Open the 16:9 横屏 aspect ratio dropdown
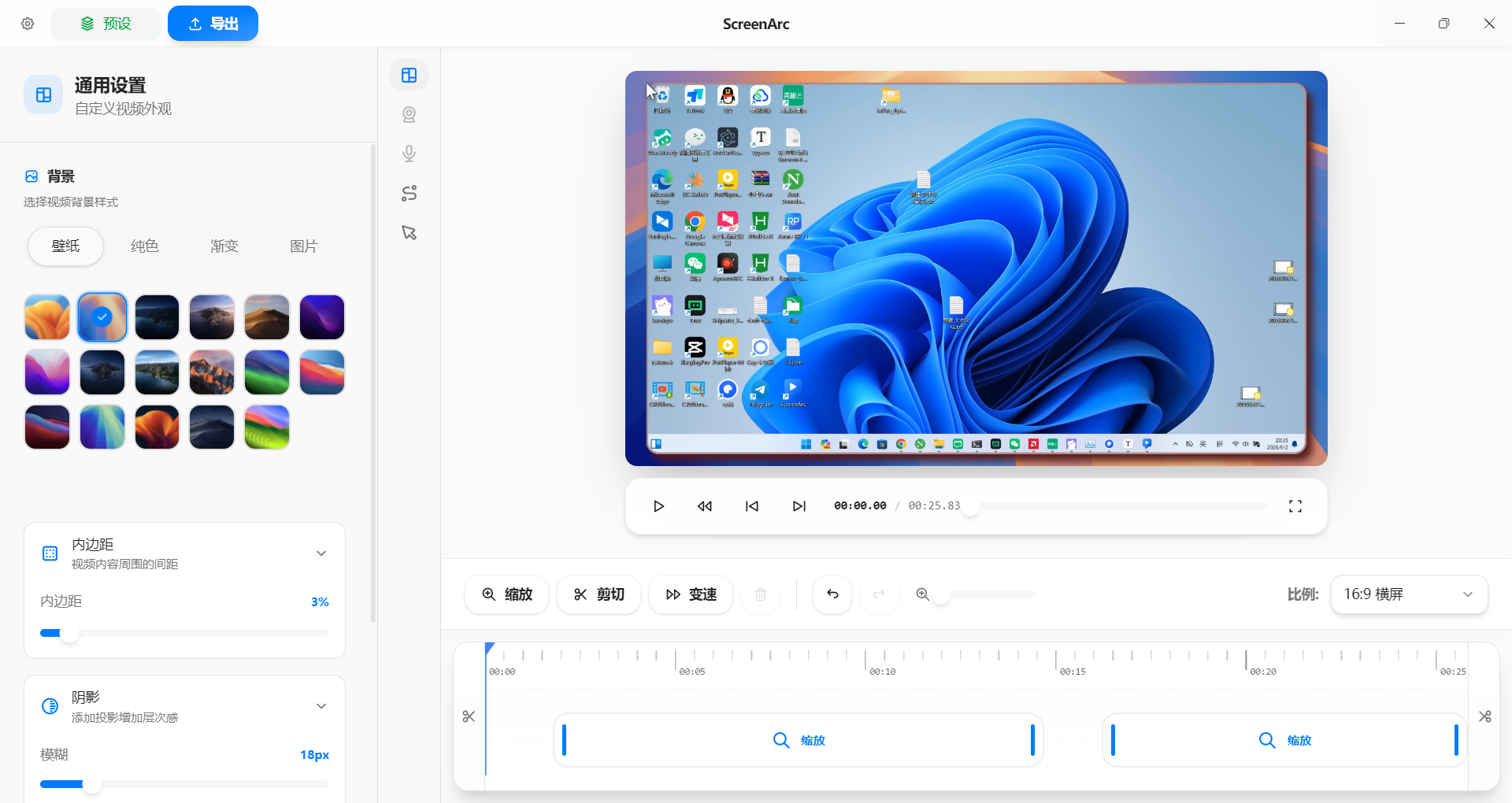The image size is (1512, 803). tap(1409, 594)
